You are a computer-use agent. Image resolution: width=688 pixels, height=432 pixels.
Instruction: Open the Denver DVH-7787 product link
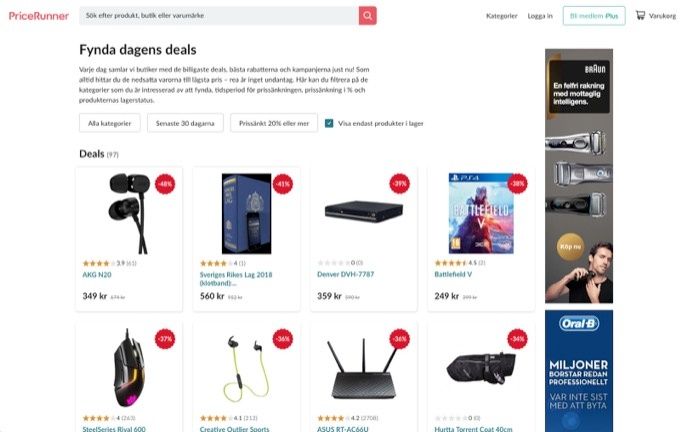point(345,274)
